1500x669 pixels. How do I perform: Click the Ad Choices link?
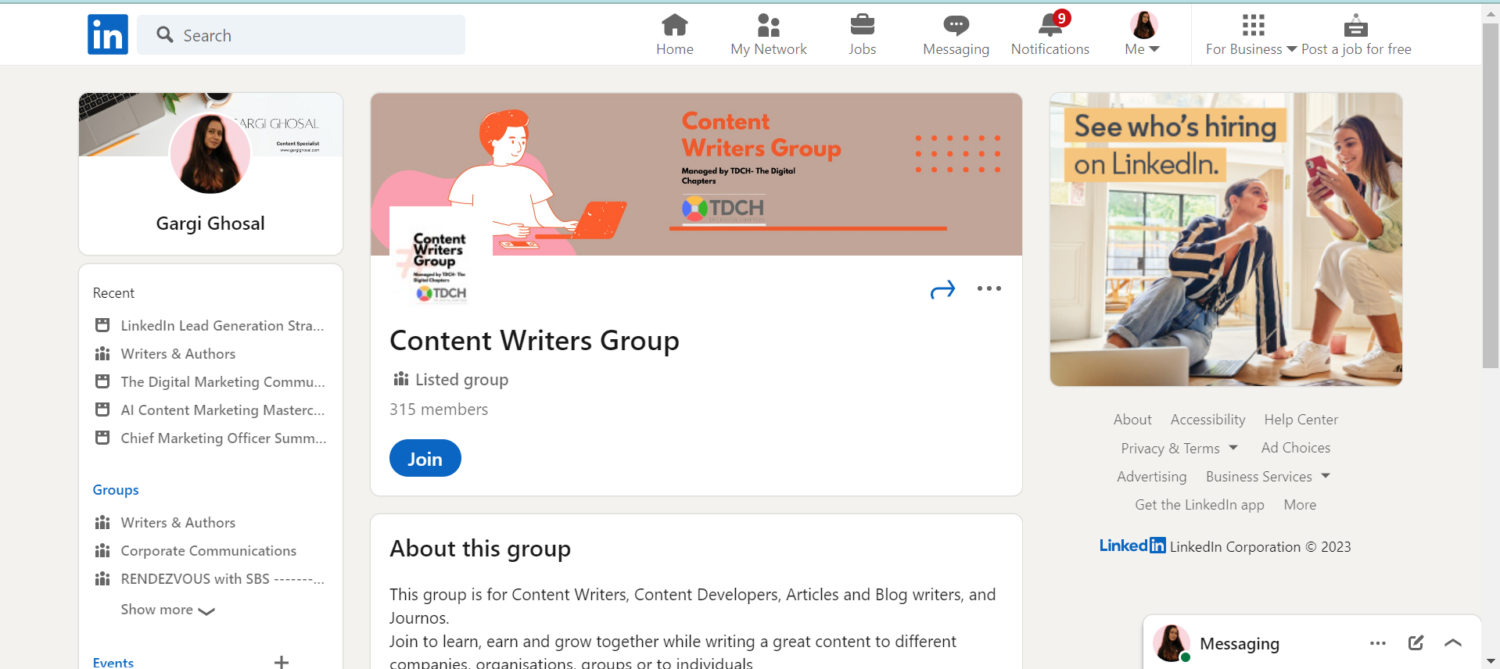[1296, 447]
